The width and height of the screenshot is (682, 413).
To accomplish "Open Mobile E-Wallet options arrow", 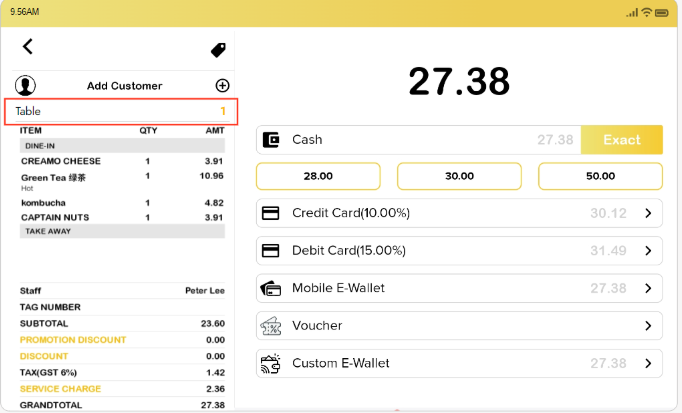I will 647,288.
